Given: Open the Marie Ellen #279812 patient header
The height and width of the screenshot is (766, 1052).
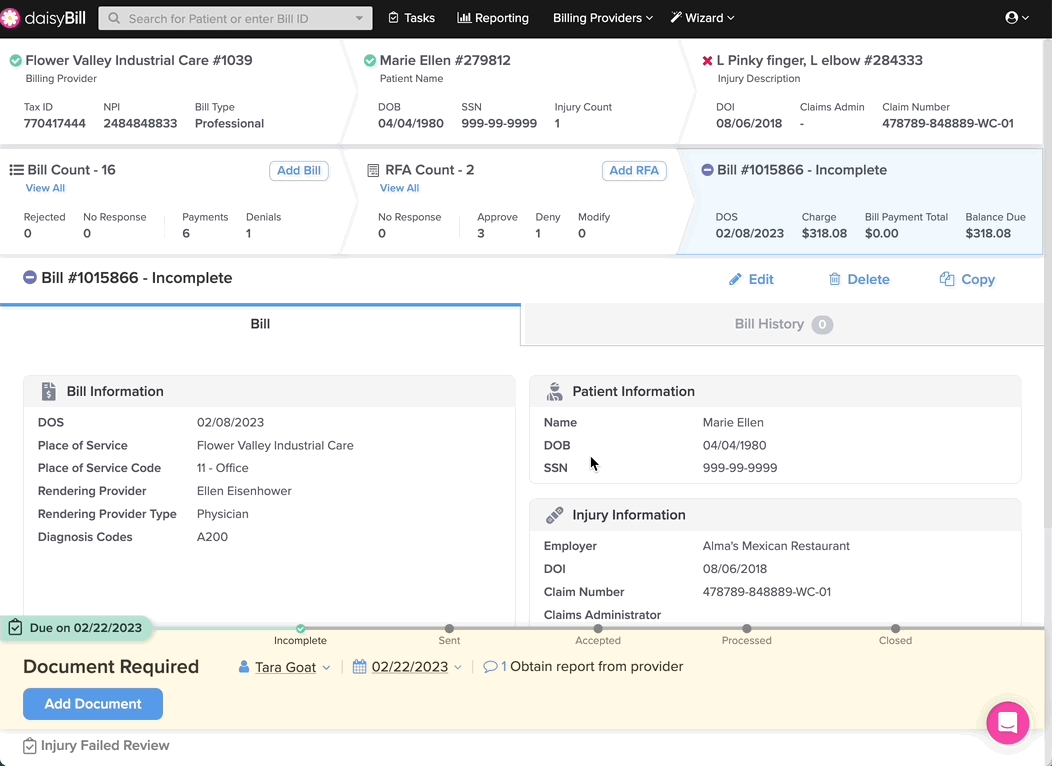Looking at the screenshot, I should point(445,60).
